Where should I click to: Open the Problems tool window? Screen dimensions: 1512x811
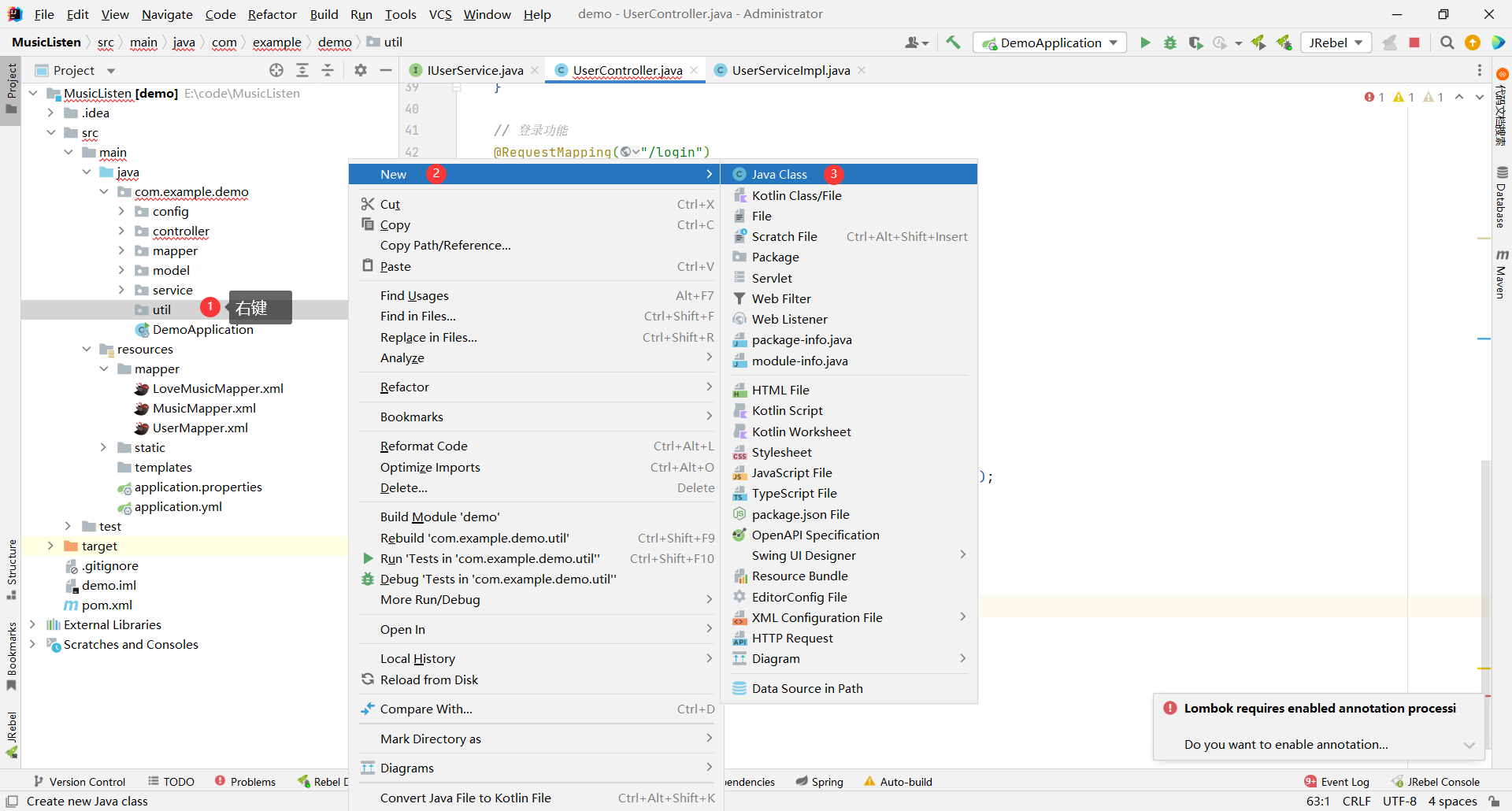pos(245,782)
